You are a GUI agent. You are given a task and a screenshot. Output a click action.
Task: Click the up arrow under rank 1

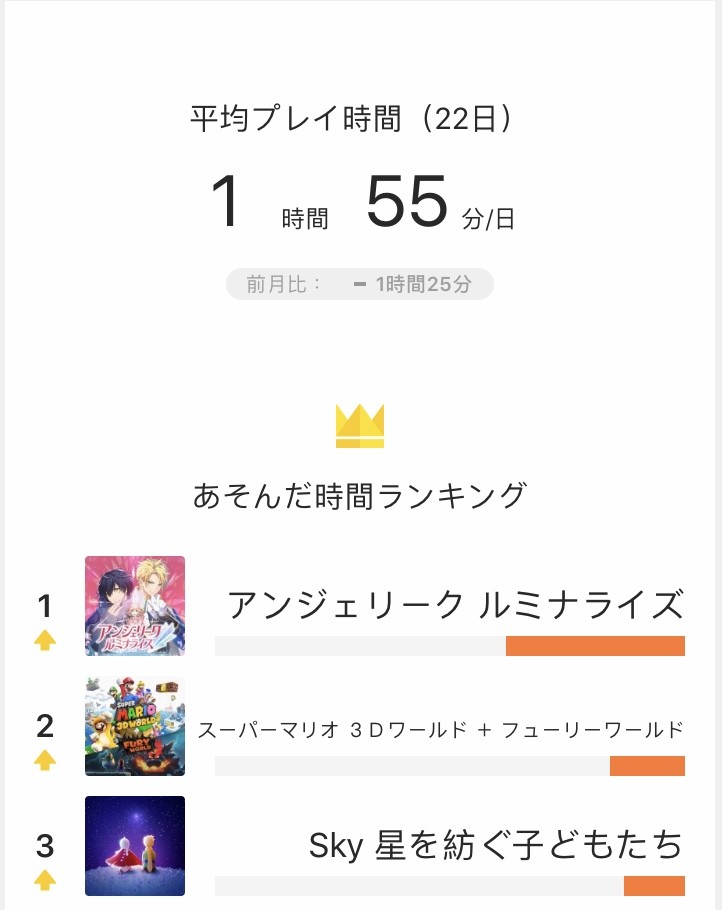45,641
